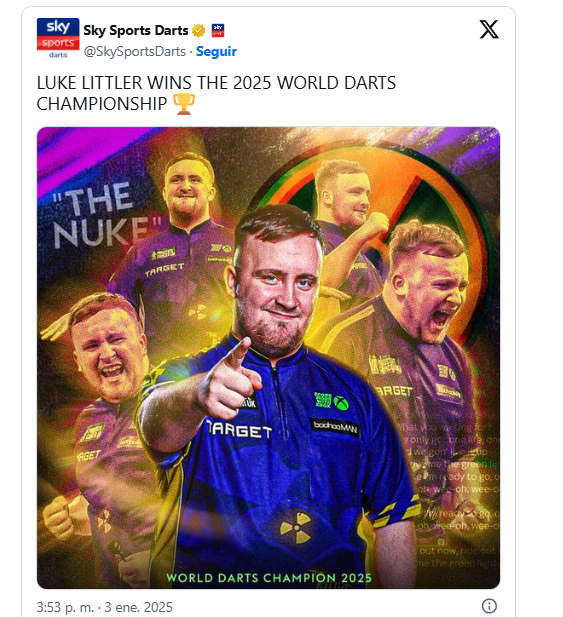The height and width of the screenshot is (617, 563).
Task: Click the Sky Sports darts profile avatar
Action: coord(58,39)
